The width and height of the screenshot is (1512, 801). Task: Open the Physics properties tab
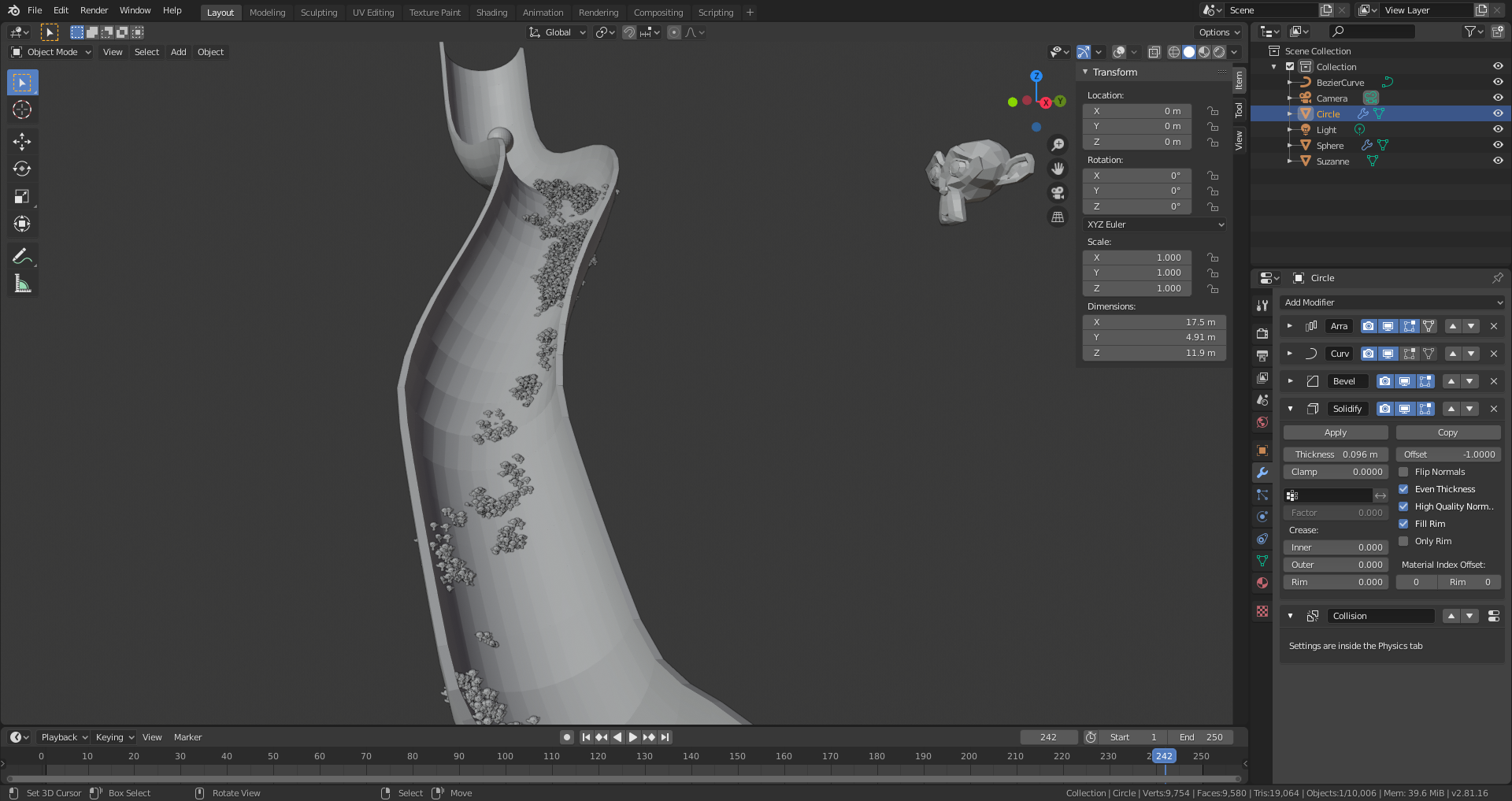1262,517
